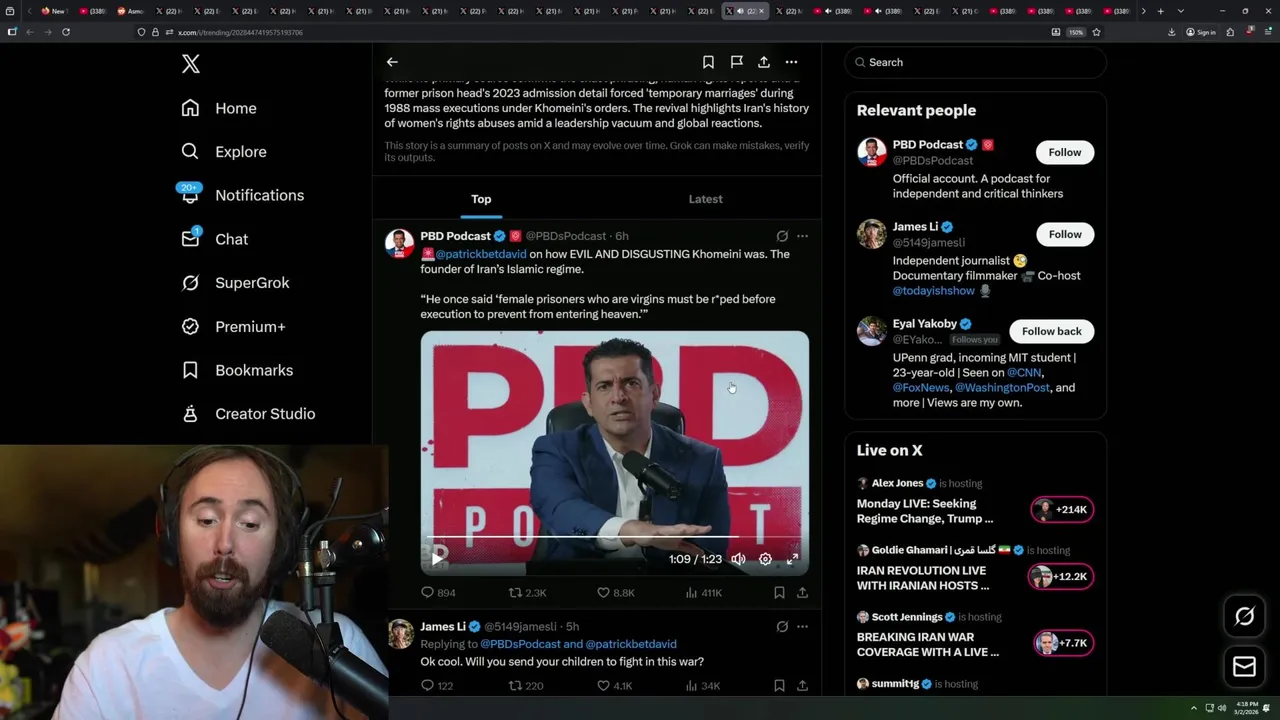Click the back arrow above the story

(x=392, y=62)
